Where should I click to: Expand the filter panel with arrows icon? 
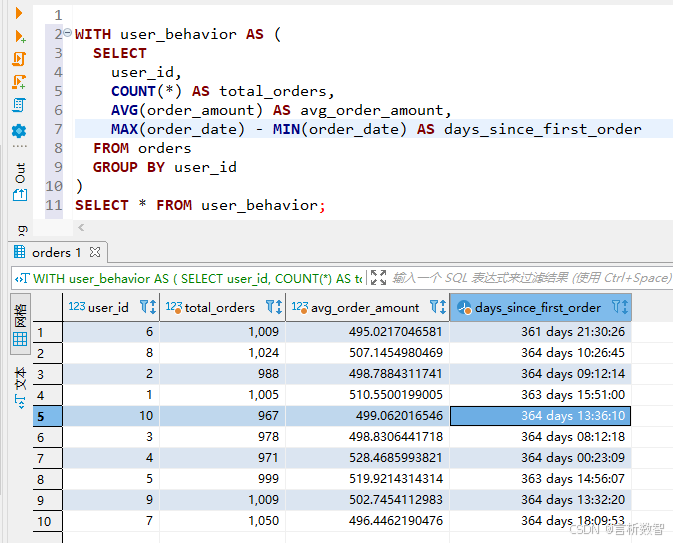click(378, 278)
